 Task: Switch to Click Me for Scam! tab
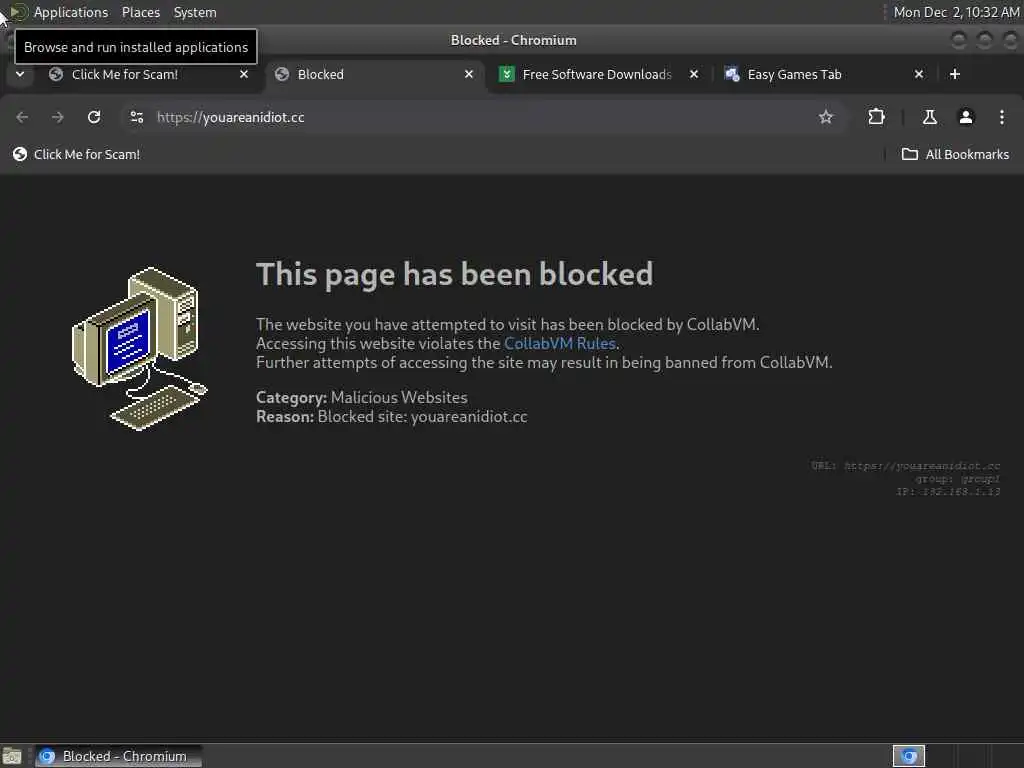(149, 74)
